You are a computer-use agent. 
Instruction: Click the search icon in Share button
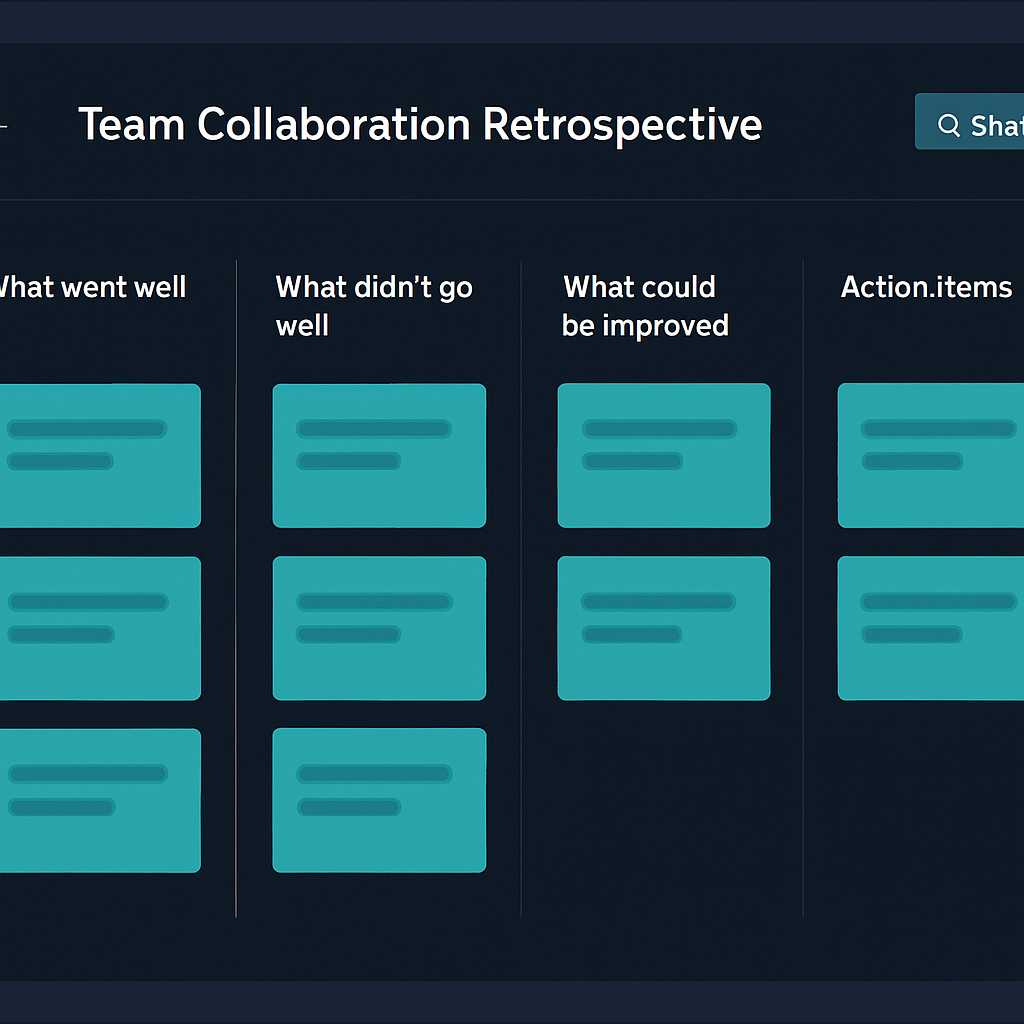948,125
